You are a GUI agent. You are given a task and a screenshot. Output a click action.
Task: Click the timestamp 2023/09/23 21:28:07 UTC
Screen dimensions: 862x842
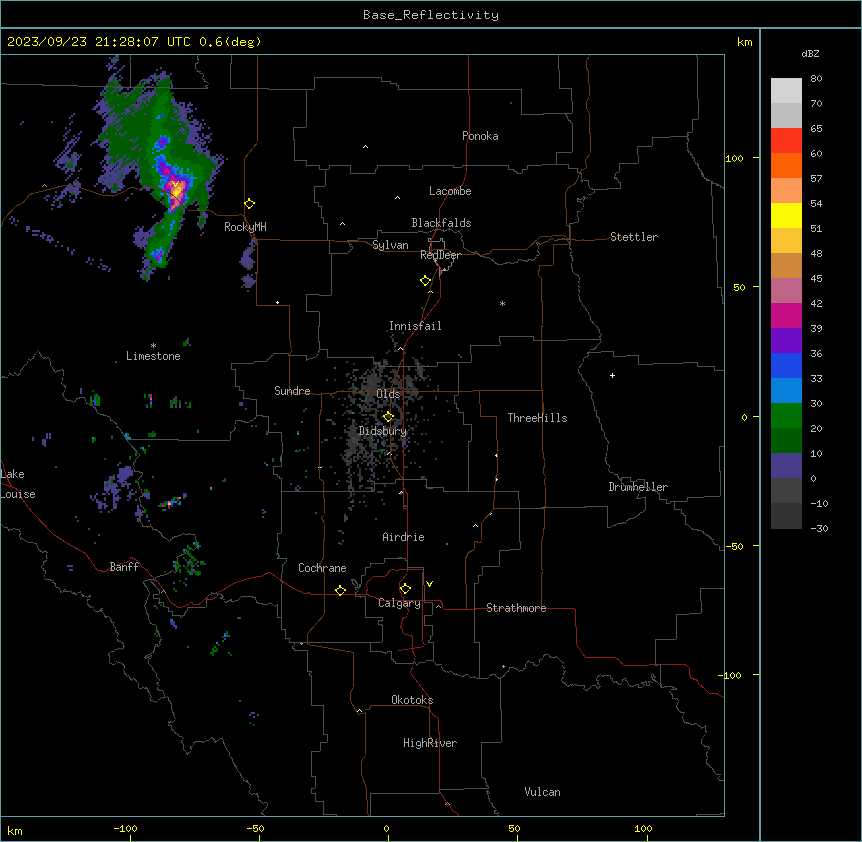tap(98, 42)
